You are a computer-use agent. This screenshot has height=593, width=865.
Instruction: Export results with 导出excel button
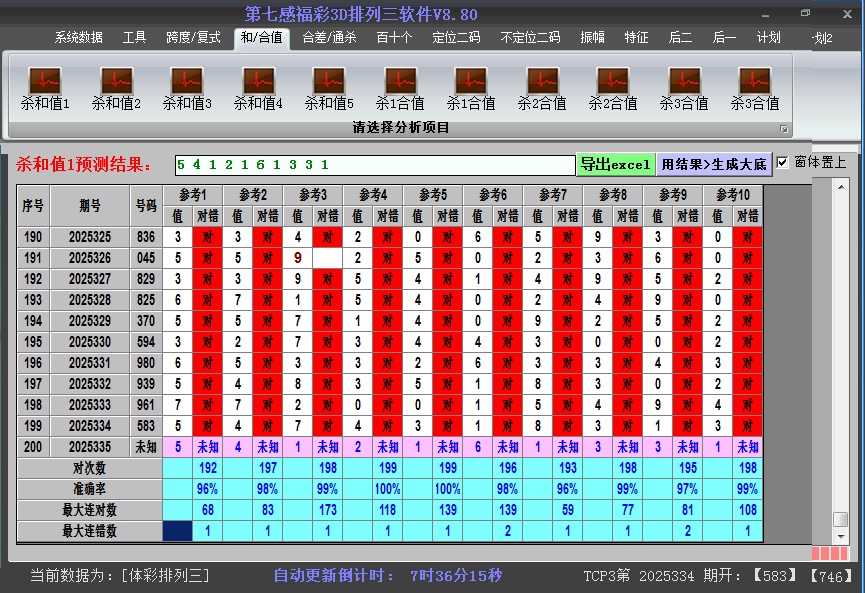[x=615, y=164]
